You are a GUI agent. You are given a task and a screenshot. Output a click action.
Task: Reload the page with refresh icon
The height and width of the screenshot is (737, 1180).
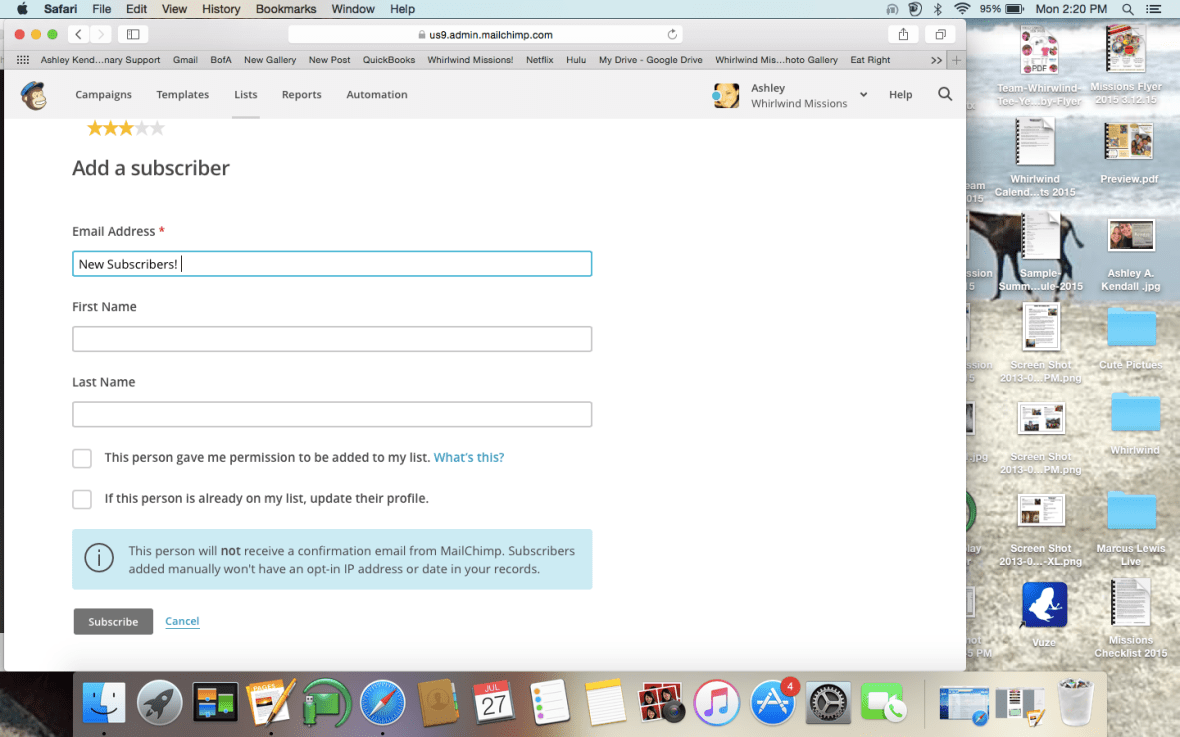[672, 34]
